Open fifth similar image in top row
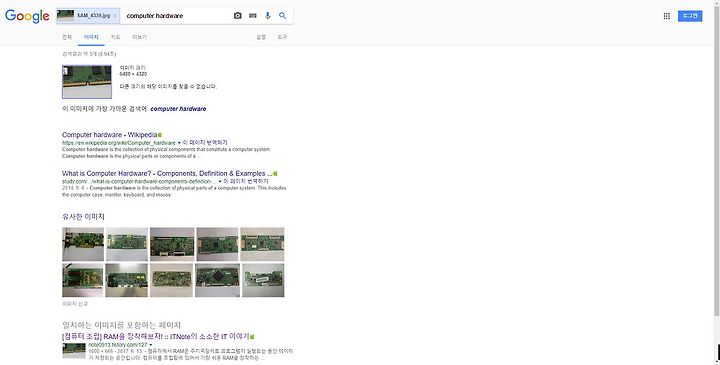Viewport: 720px width, 365px height. (x=262, y=244)
